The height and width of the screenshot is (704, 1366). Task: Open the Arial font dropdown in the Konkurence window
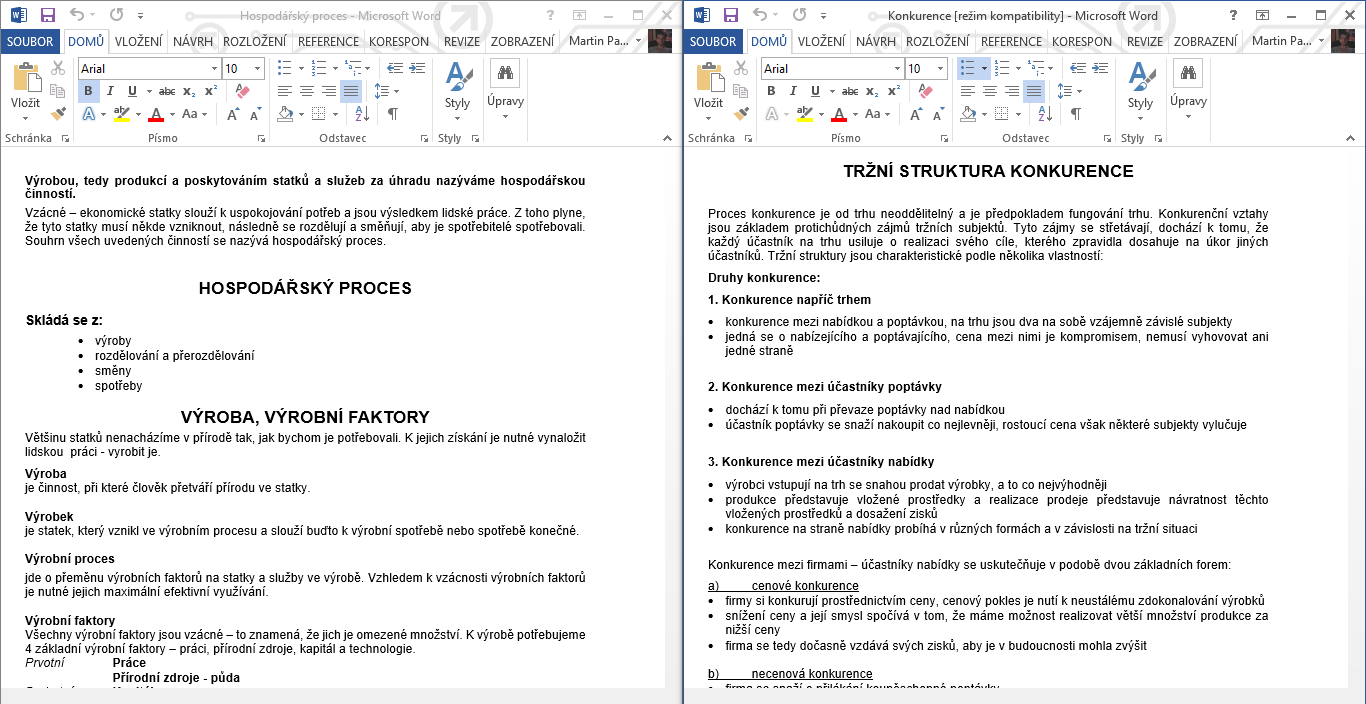(x=895, y=69)
